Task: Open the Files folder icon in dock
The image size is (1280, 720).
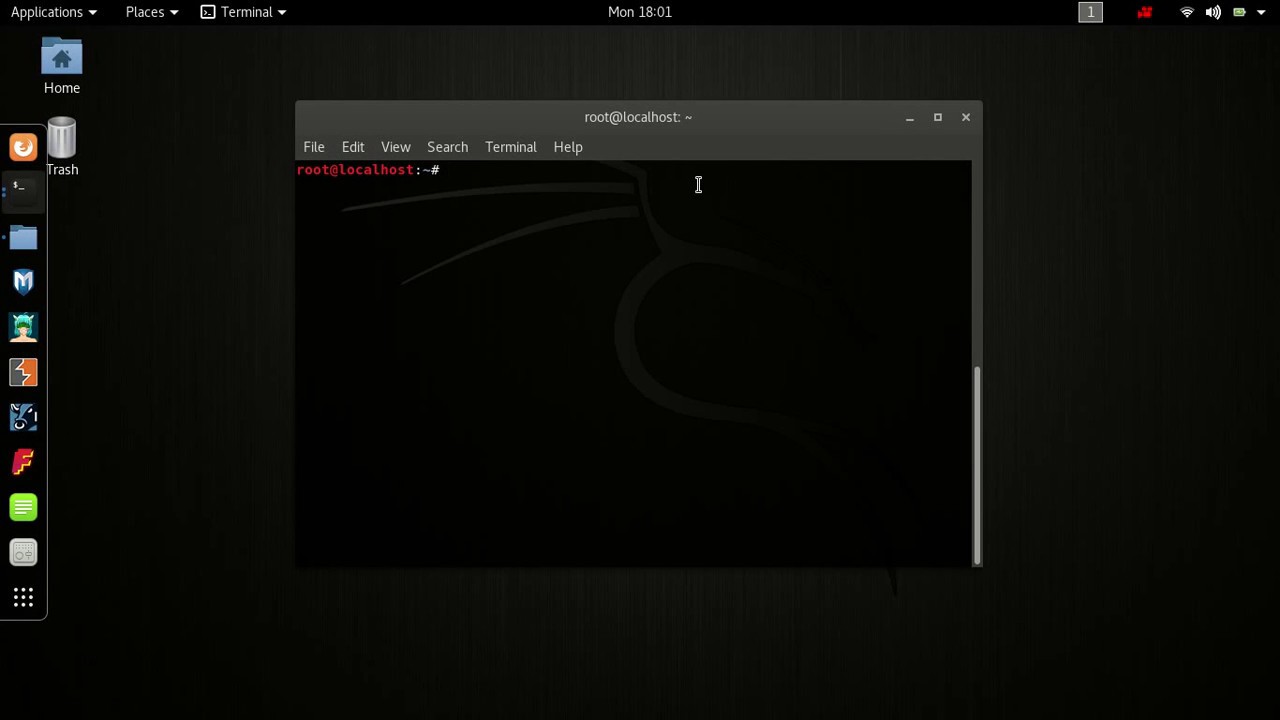Action: [23, 237]
